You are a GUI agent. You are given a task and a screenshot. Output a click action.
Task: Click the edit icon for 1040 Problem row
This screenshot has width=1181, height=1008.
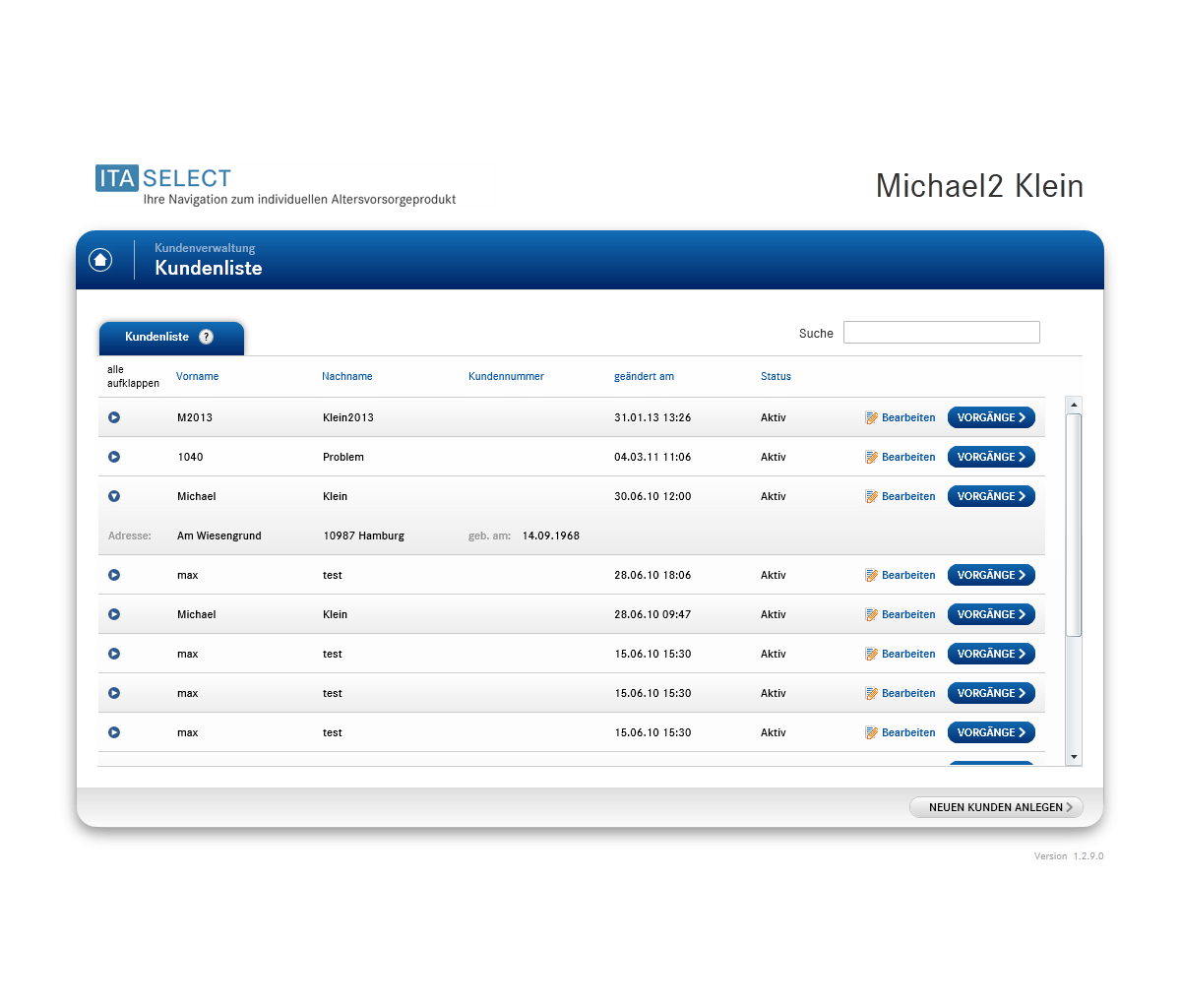[872, 457]
